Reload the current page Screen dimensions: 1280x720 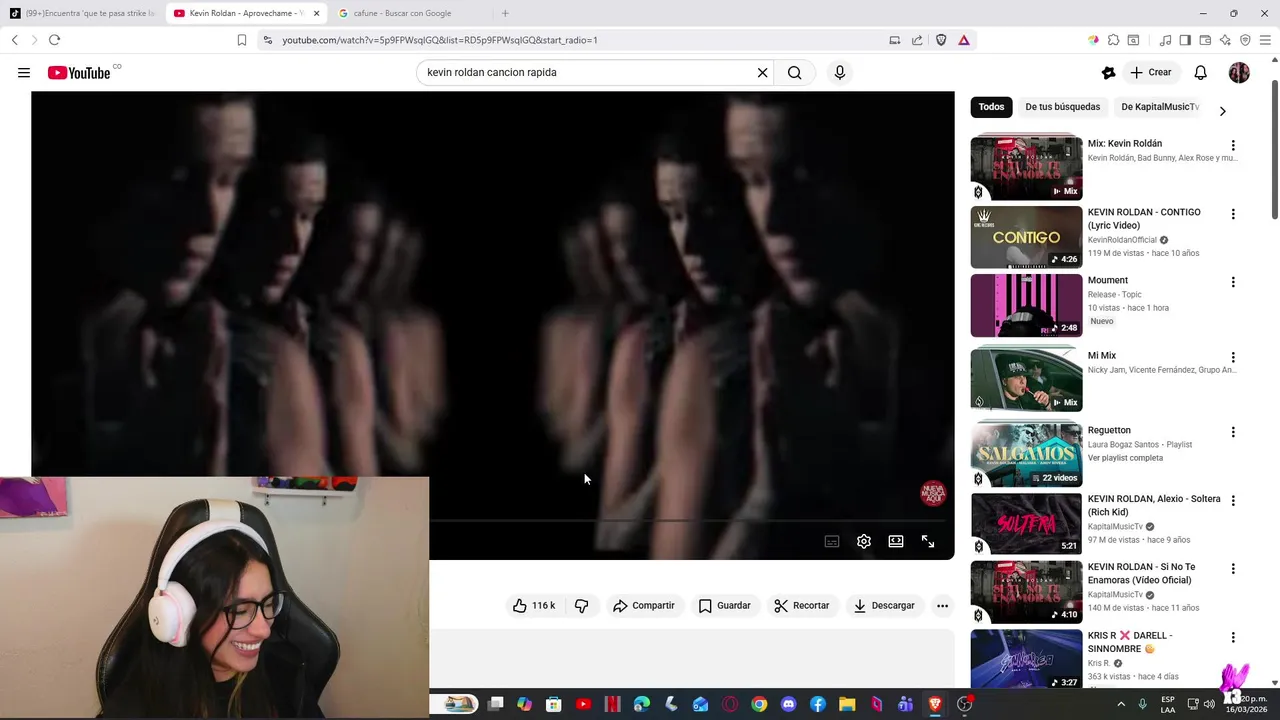click(x=54, y=40)
